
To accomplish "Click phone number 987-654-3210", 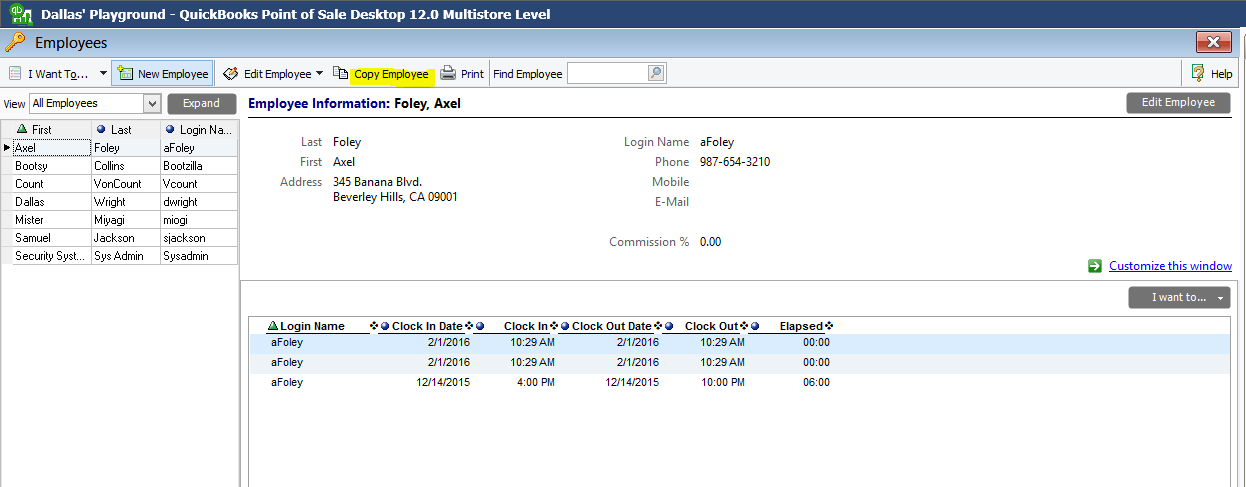I will click(x=735, y=162).
